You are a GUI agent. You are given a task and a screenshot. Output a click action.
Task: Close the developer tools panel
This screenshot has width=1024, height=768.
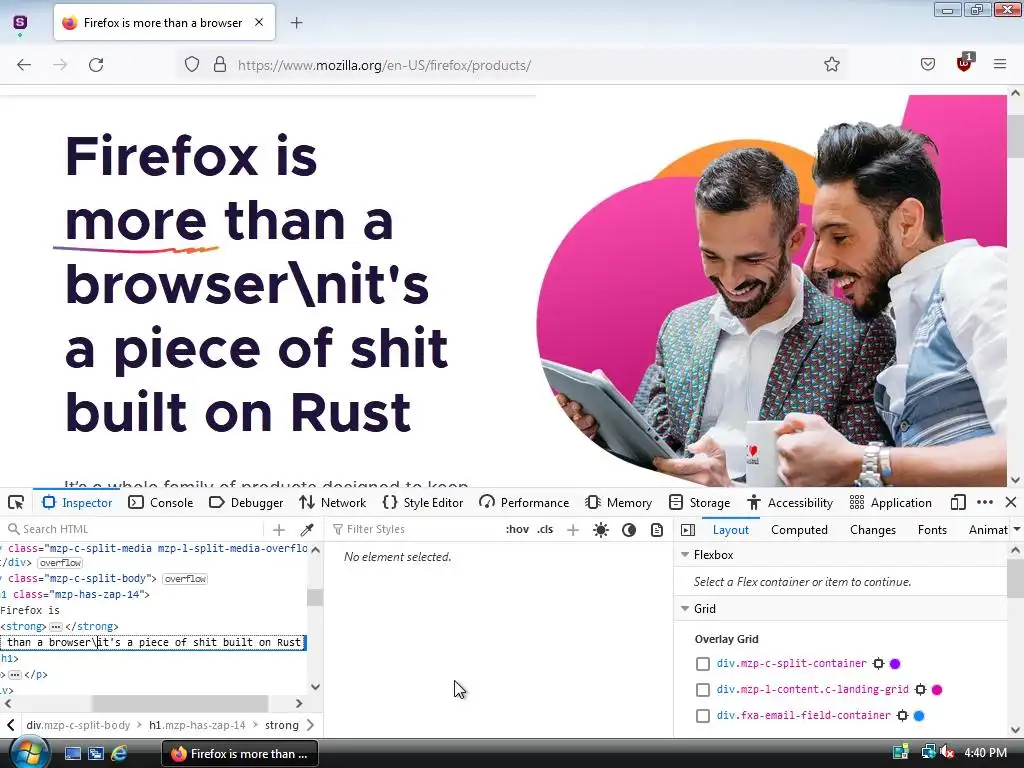coord(1011,502)
